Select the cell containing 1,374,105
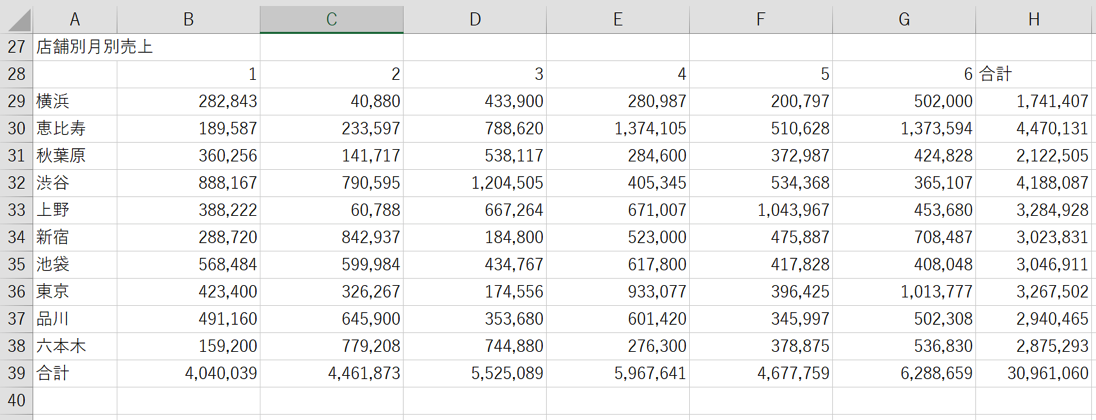 [618, 129]
